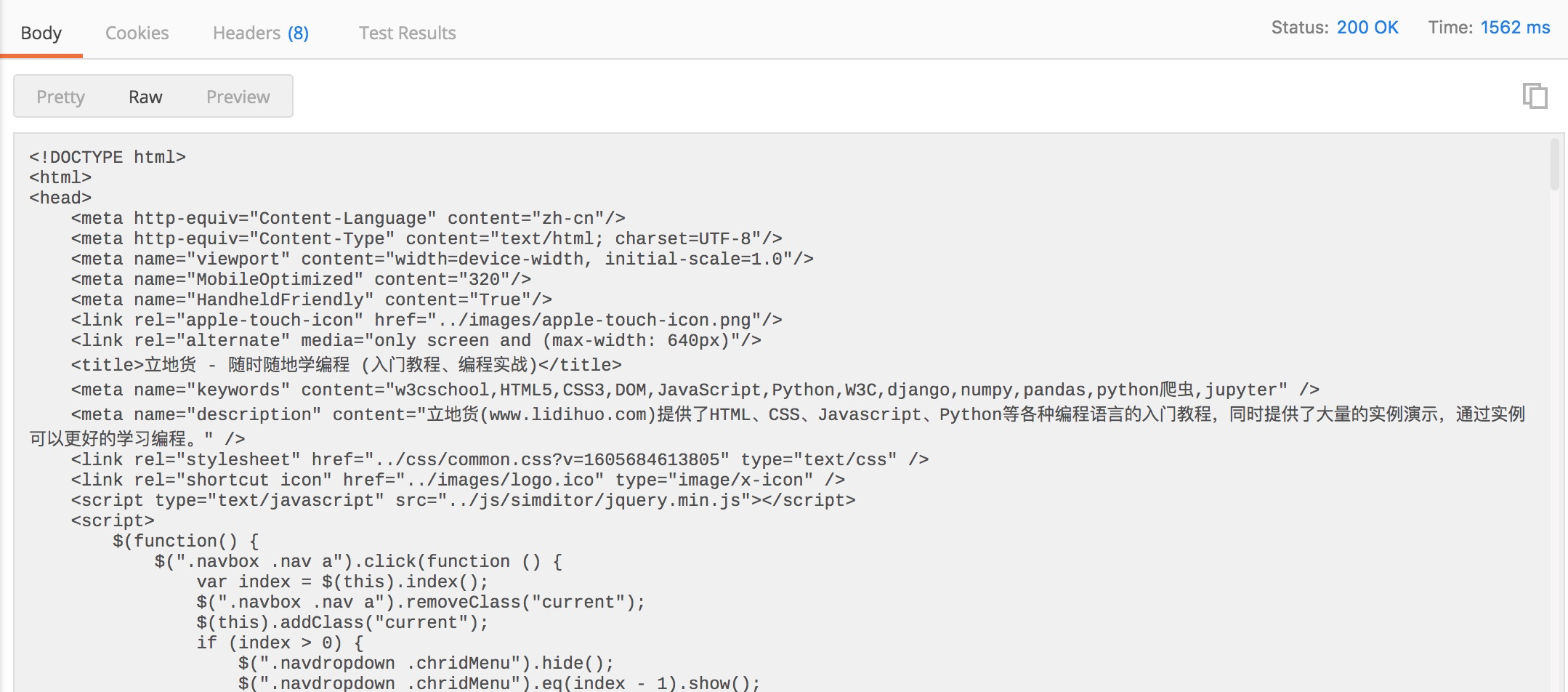Image resolution: width=1568 pixels, height=692 pixels.
Task: Open the Cookies tab
Action: (137, 33)
